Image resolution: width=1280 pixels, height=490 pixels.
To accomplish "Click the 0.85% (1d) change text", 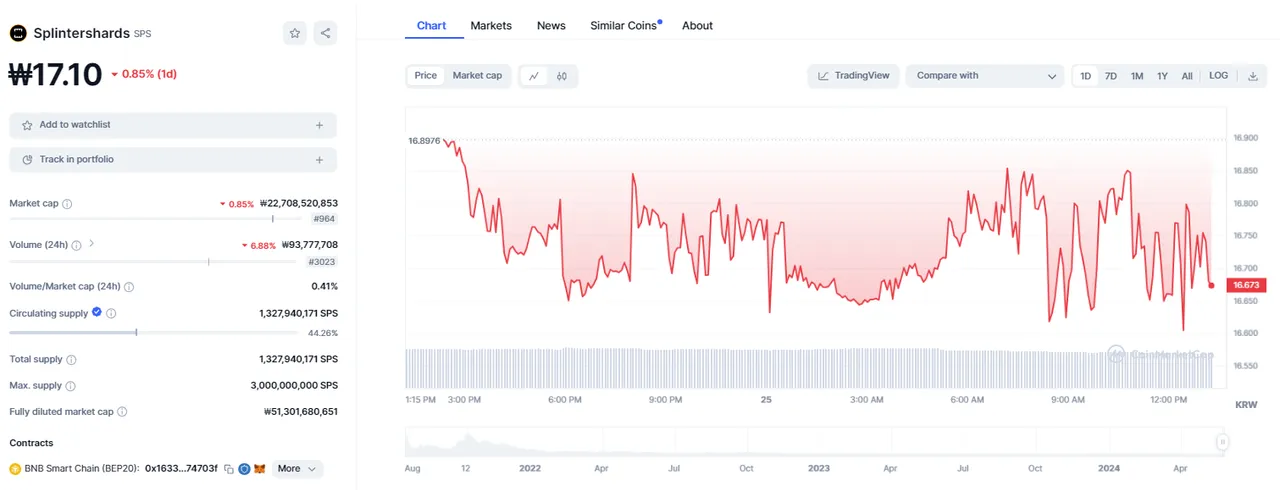I will (x=144, y=74).
